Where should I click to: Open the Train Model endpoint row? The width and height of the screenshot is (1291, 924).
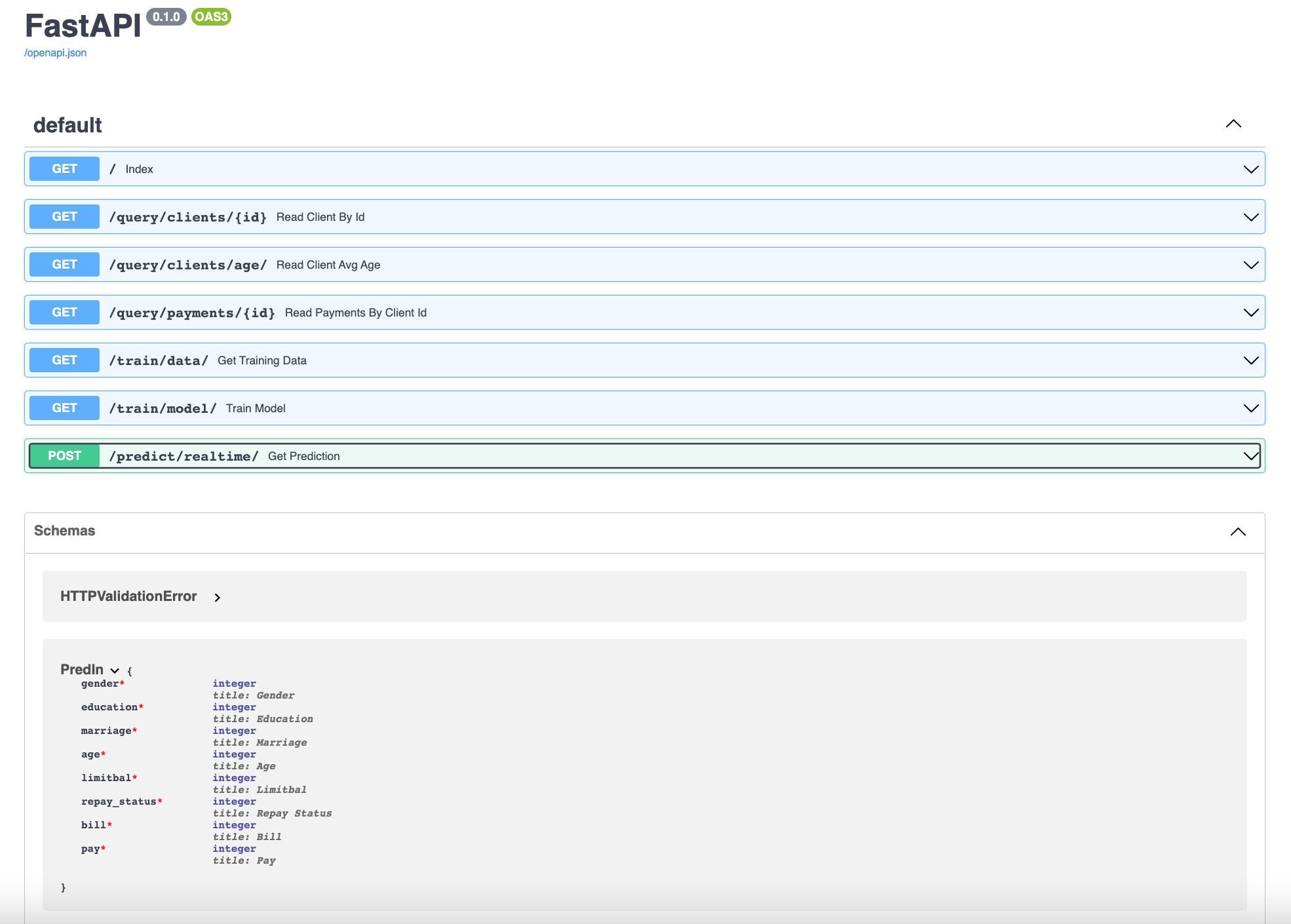point(1249,408)
